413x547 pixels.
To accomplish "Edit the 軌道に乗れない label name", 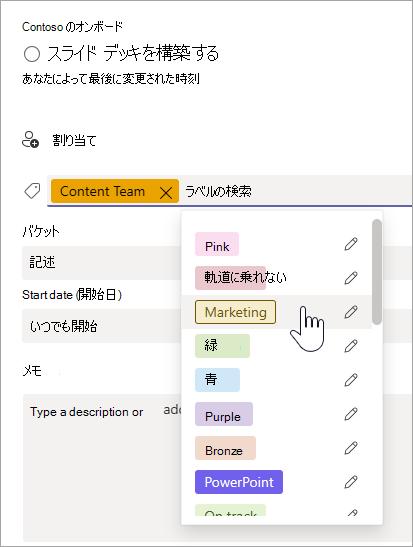I will coord(351,278).
